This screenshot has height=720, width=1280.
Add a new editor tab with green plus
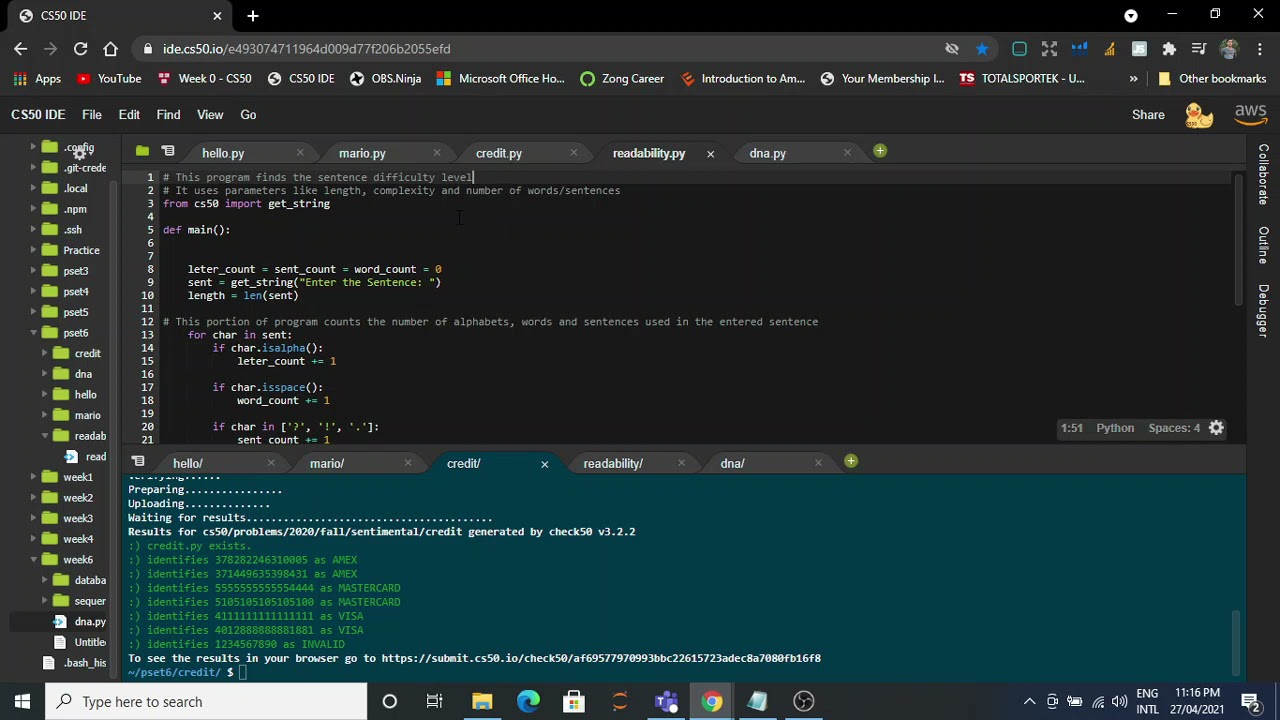click(879, 151)
